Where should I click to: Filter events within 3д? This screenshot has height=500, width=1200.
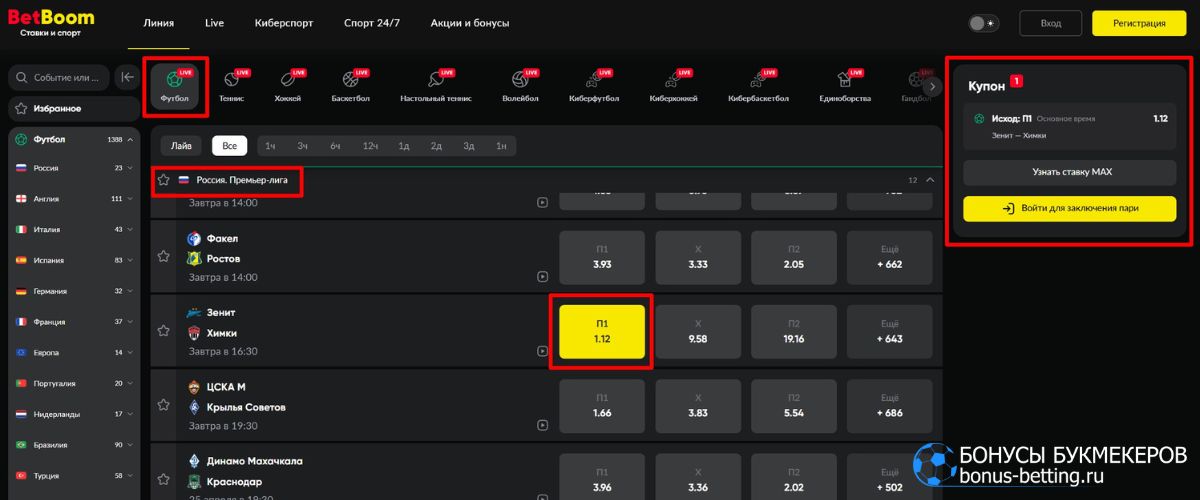tap(469, 146)
